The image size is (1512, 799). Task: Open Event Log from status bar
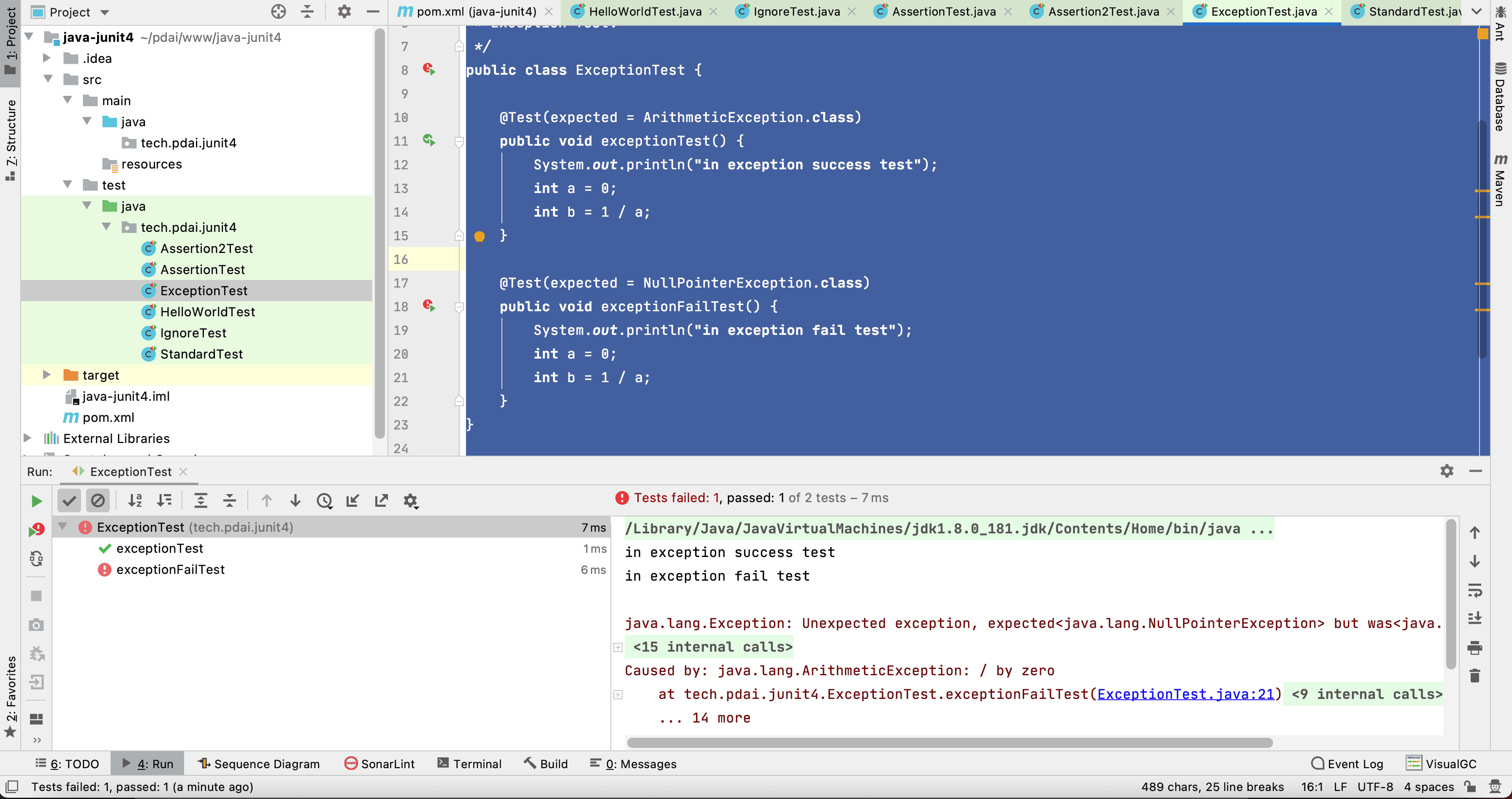pyautogui.click(x=1347, y=764)
